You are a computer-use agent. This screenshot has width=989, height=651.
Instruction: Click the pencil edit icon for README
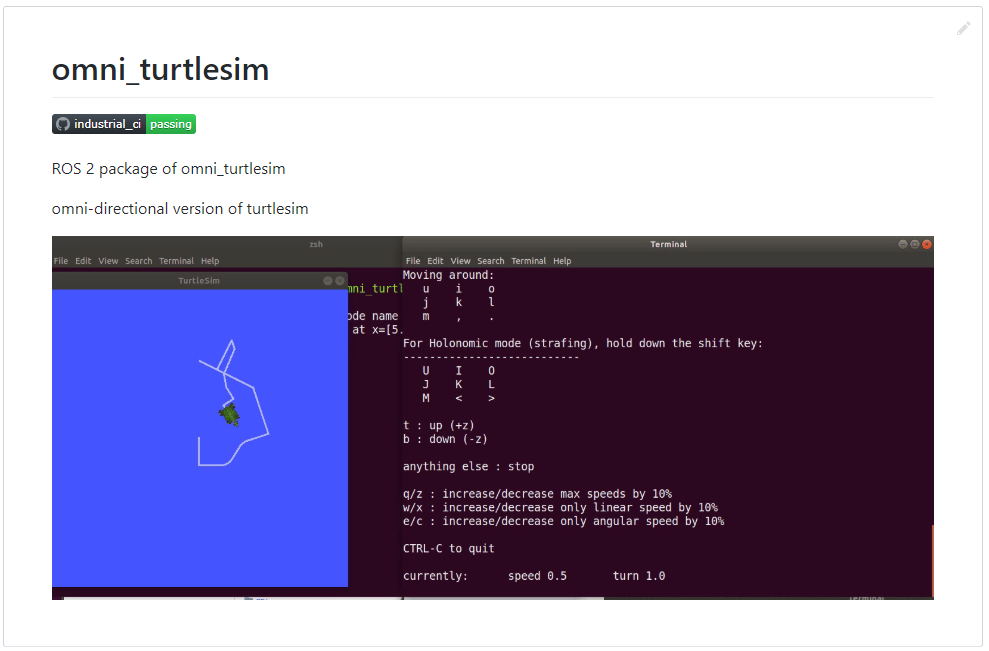963,28
